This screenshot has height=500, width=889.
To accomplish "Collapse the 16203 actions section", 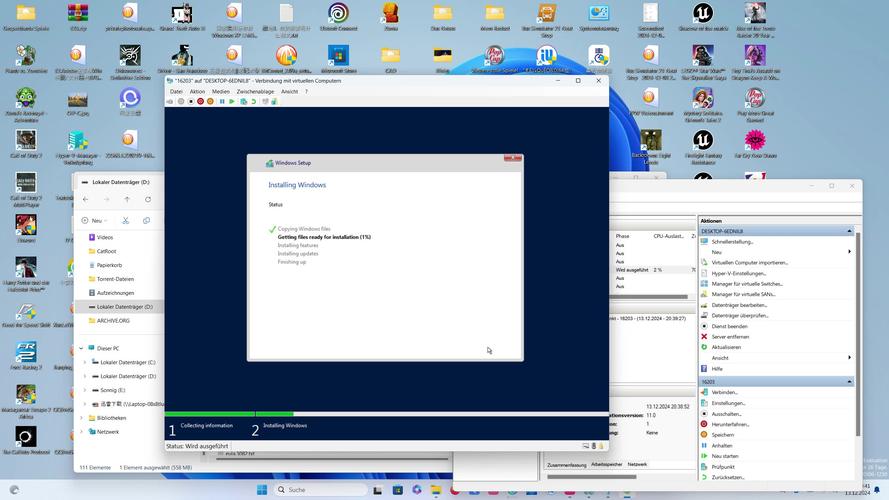I will click(x=850, y=382).
